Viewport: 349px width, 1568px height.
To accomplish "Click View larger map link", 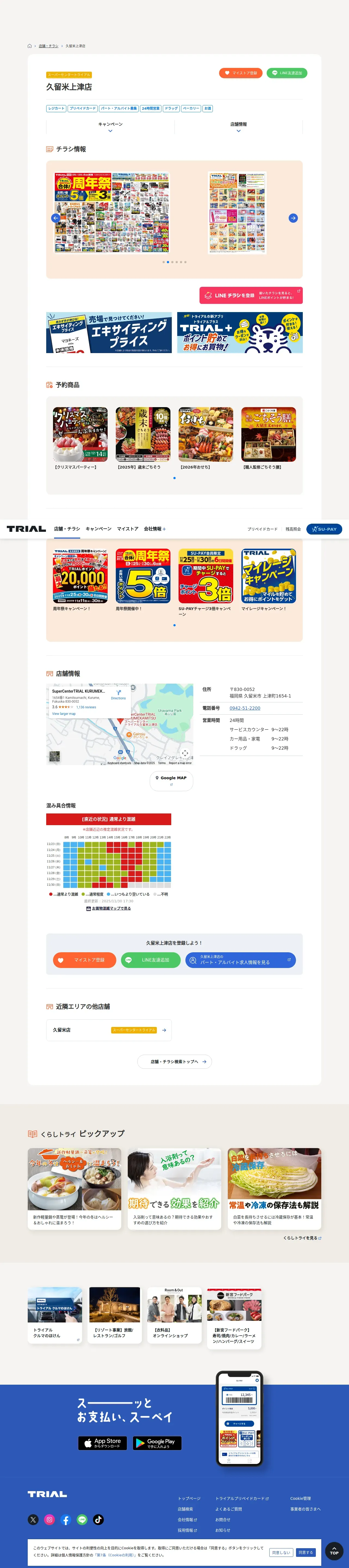I will (64, 714).
